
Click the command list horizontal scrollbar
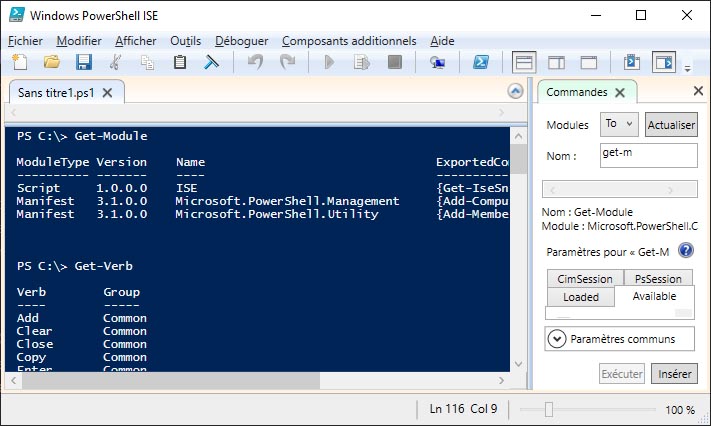620,189
